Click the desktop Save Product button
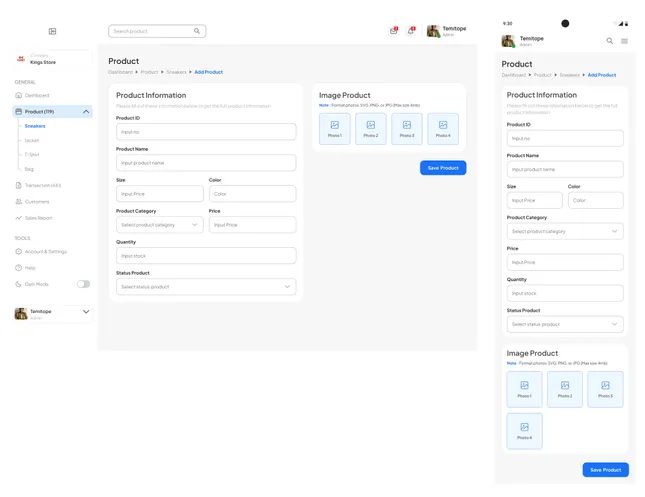 [x=442, y=168]
